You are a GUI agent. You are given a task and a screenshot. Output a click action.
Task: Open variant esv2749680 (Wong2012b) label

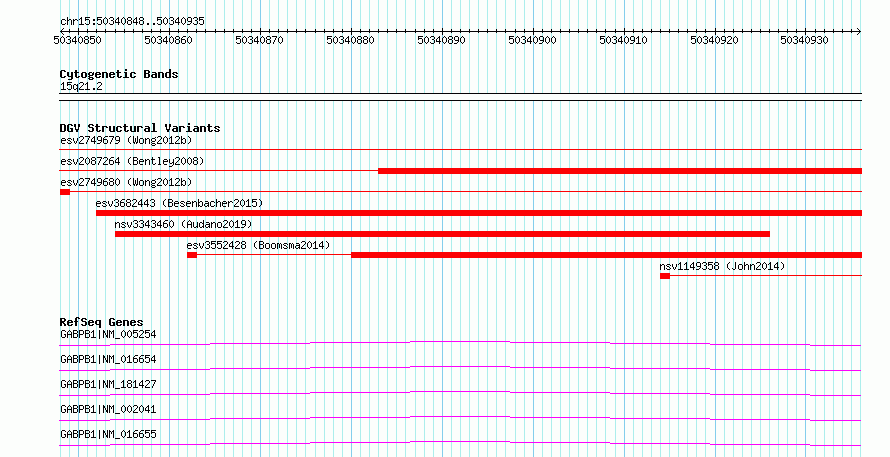click(x=126, y=182)
